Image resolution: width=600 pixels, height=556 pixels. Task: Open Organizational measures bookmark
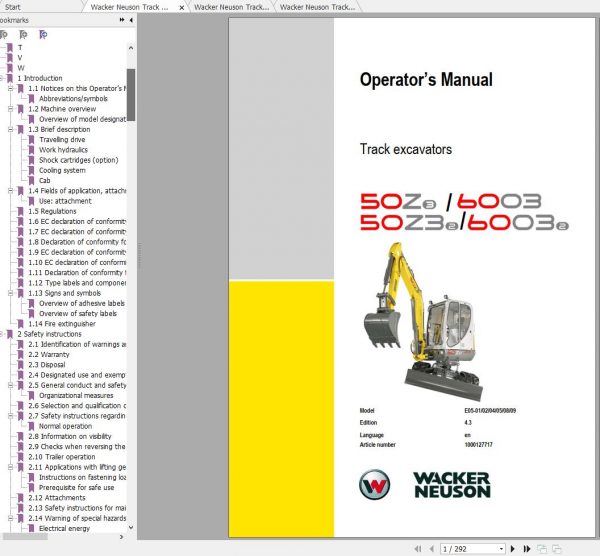(76, 395)
